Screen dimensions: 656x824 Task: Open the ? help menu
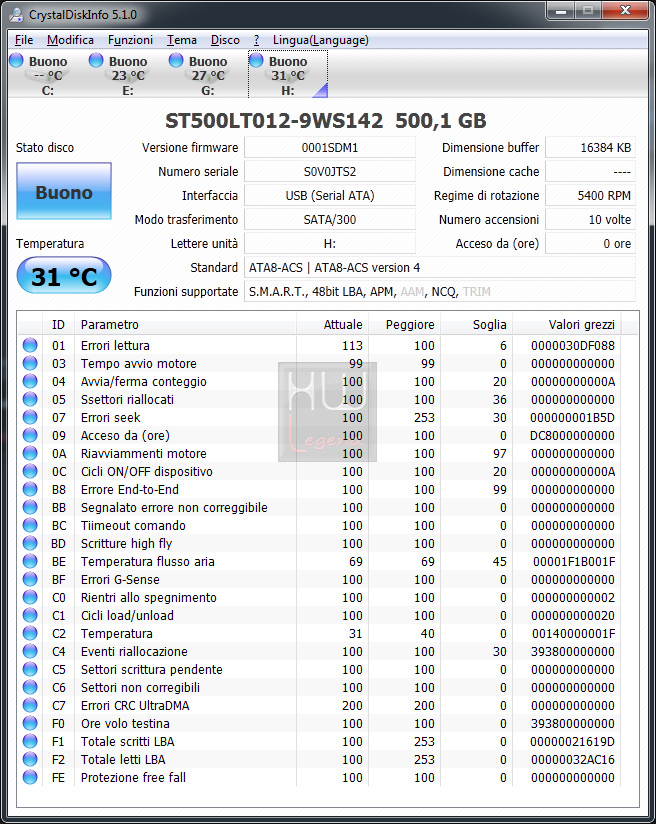[256, 40]
